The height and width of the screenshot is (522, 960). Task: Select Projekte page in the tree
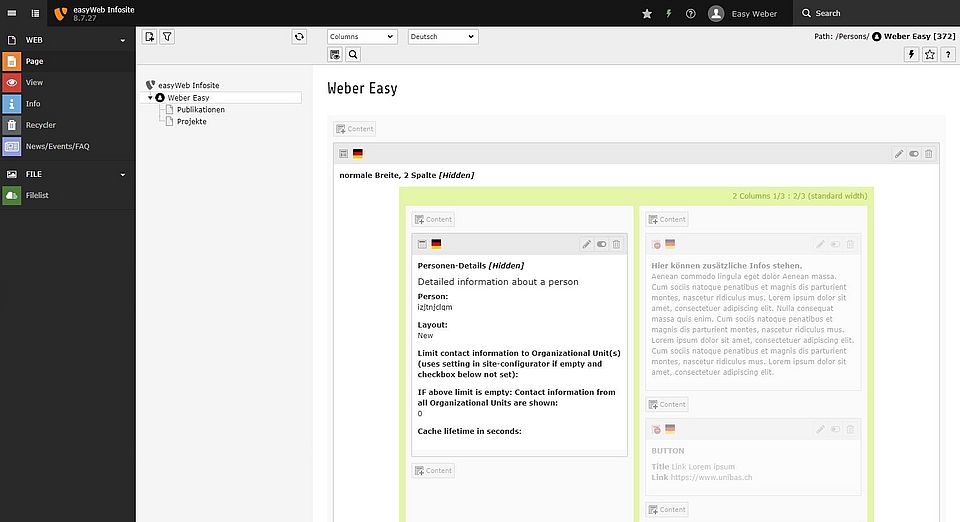[x=192, y=121]
